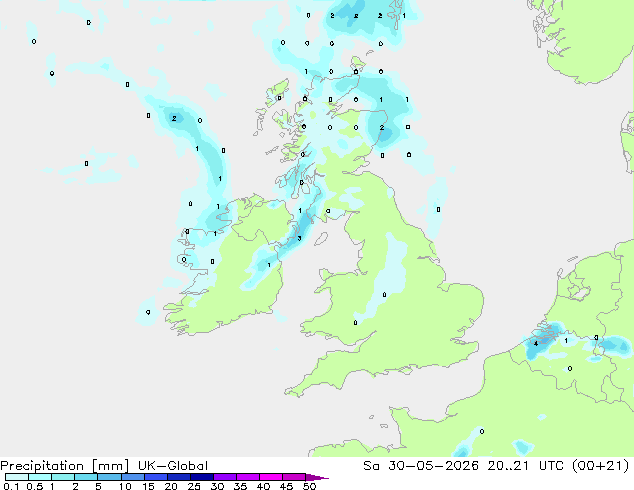Click the '0.5' legend scale label
This screenshot has width=634, height=490.
(34, 486)
